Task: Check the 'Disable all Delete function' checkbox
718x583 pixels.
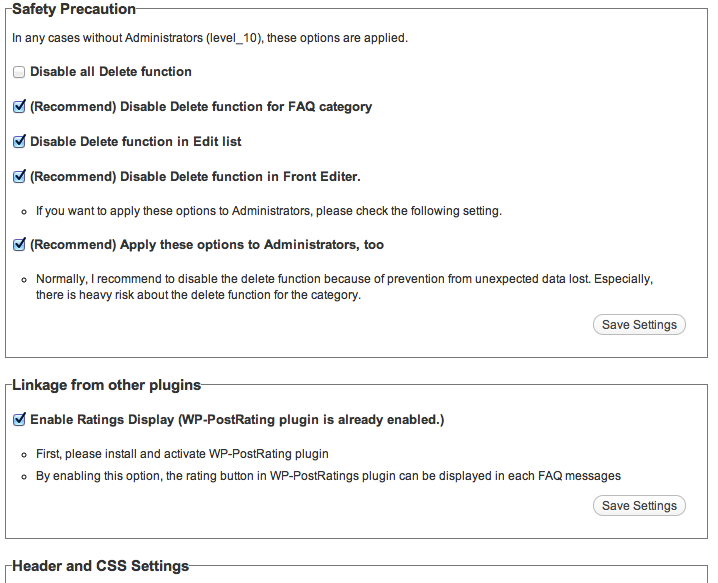Action: (x=19, y=72)
